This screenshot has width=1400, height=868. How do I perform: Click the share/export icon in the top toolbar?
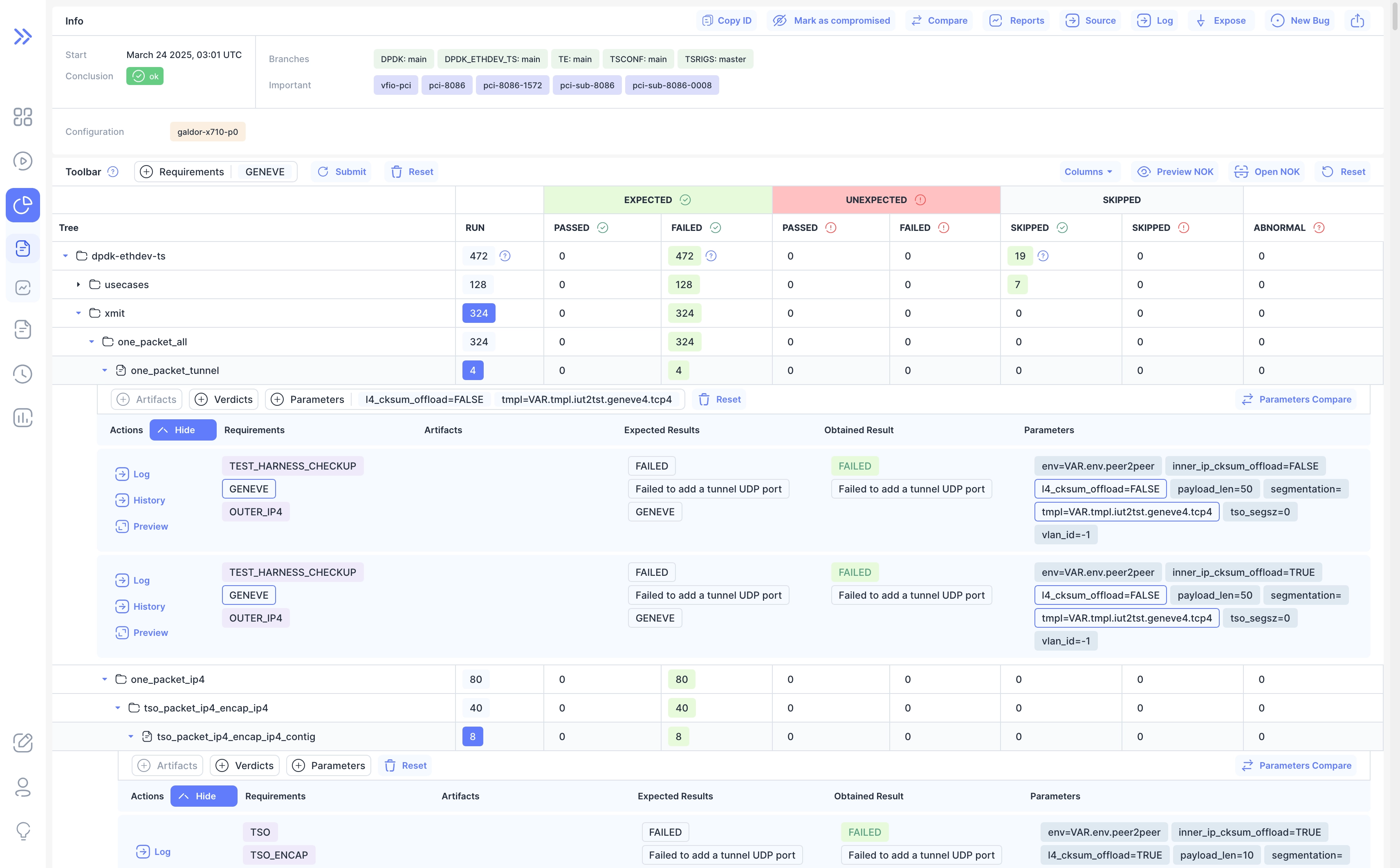pos(1357,20)
